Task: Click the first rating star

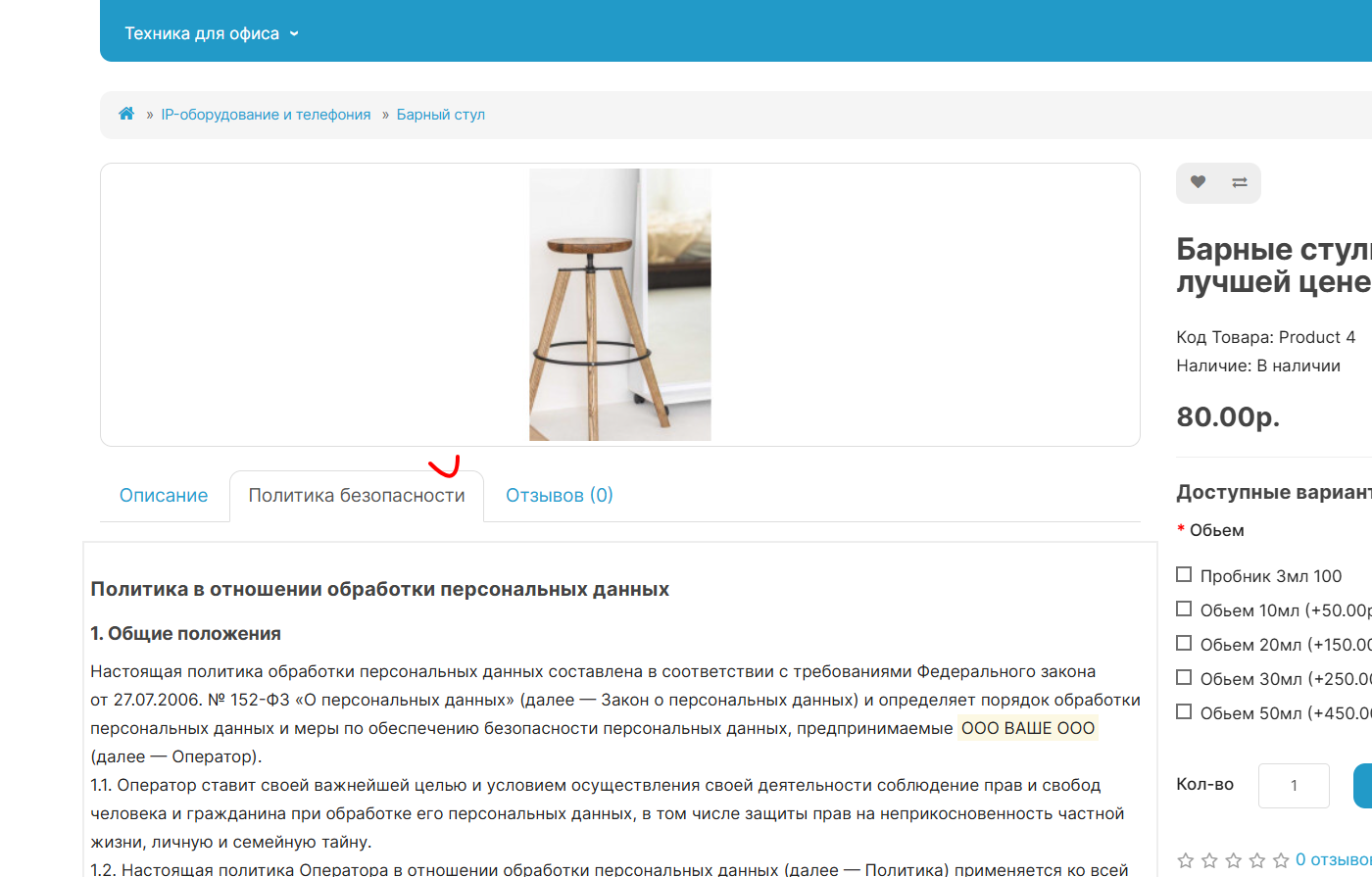Action: [1186, 860]
